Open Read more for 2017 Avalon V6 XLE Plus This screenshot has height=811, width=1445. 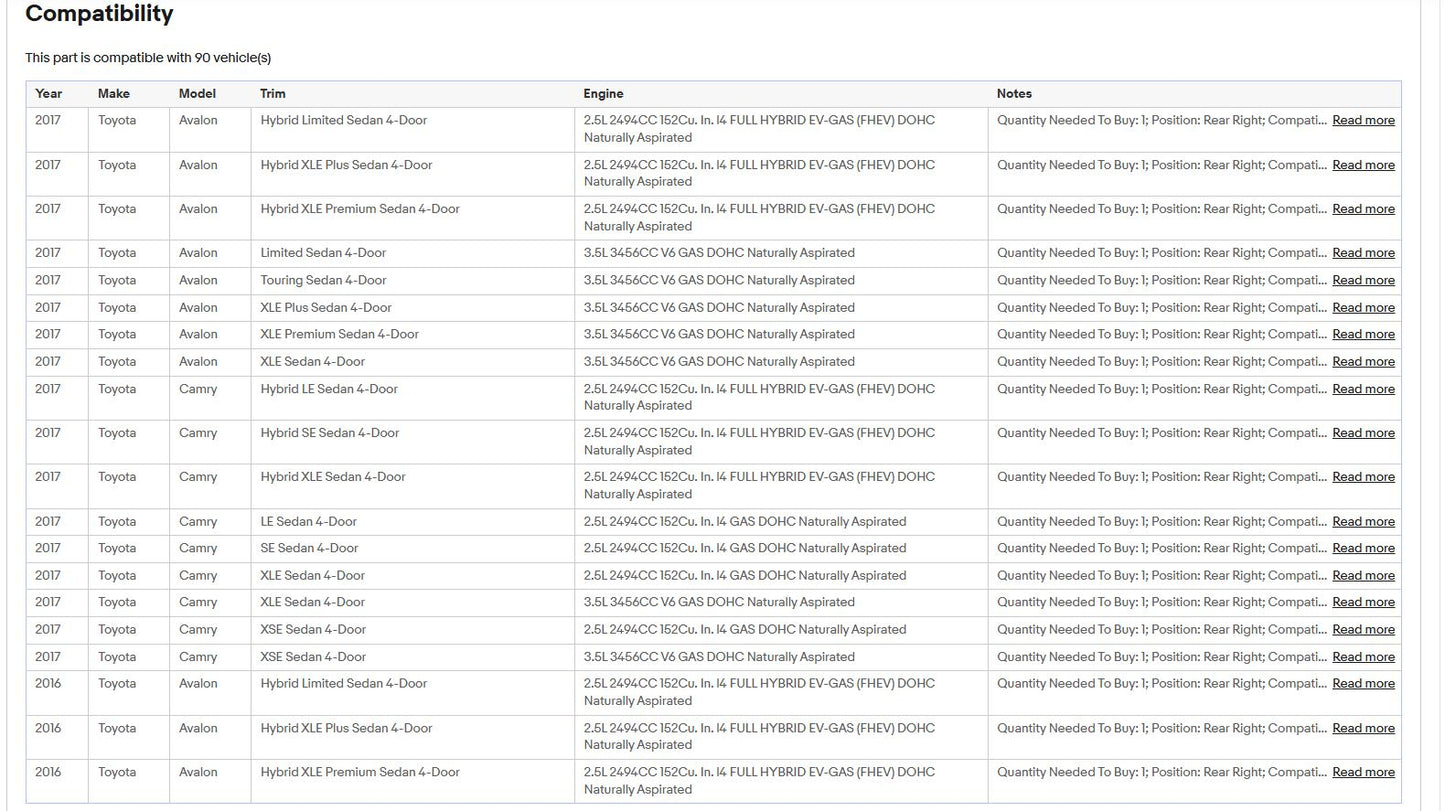coord(1363,307)
